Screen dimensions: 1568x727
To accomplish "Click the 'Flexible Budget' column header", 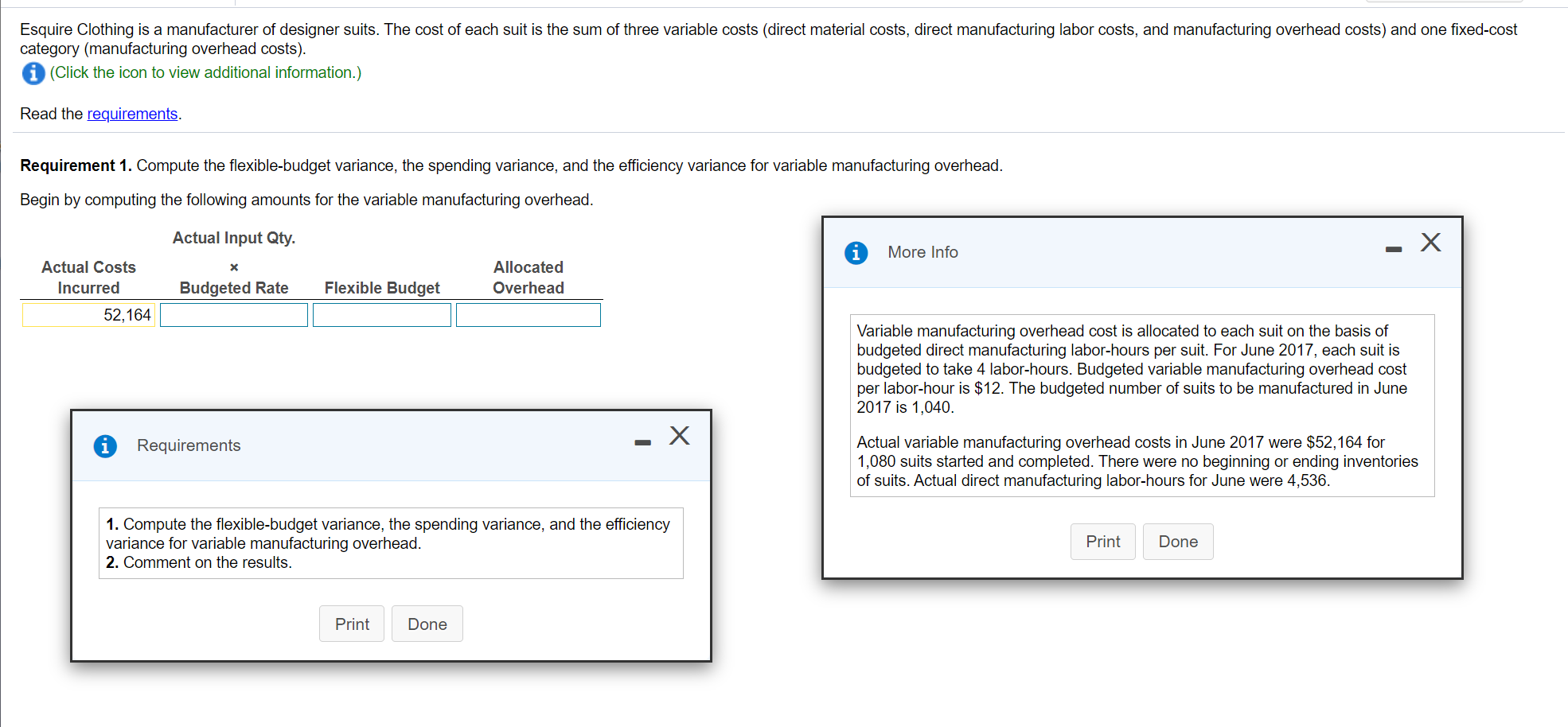I will [382, 288].
